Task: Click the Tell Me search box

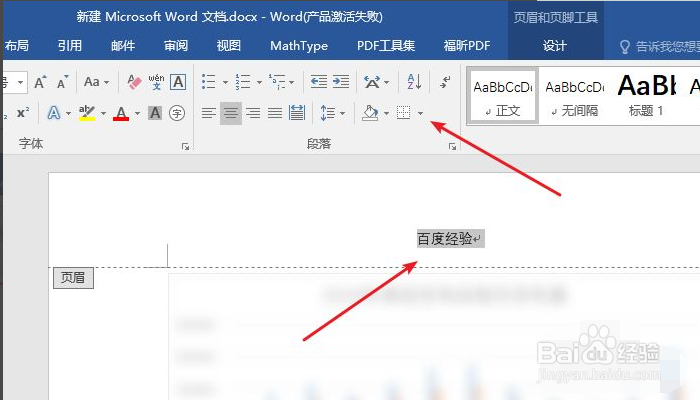Action: [659, 46]
